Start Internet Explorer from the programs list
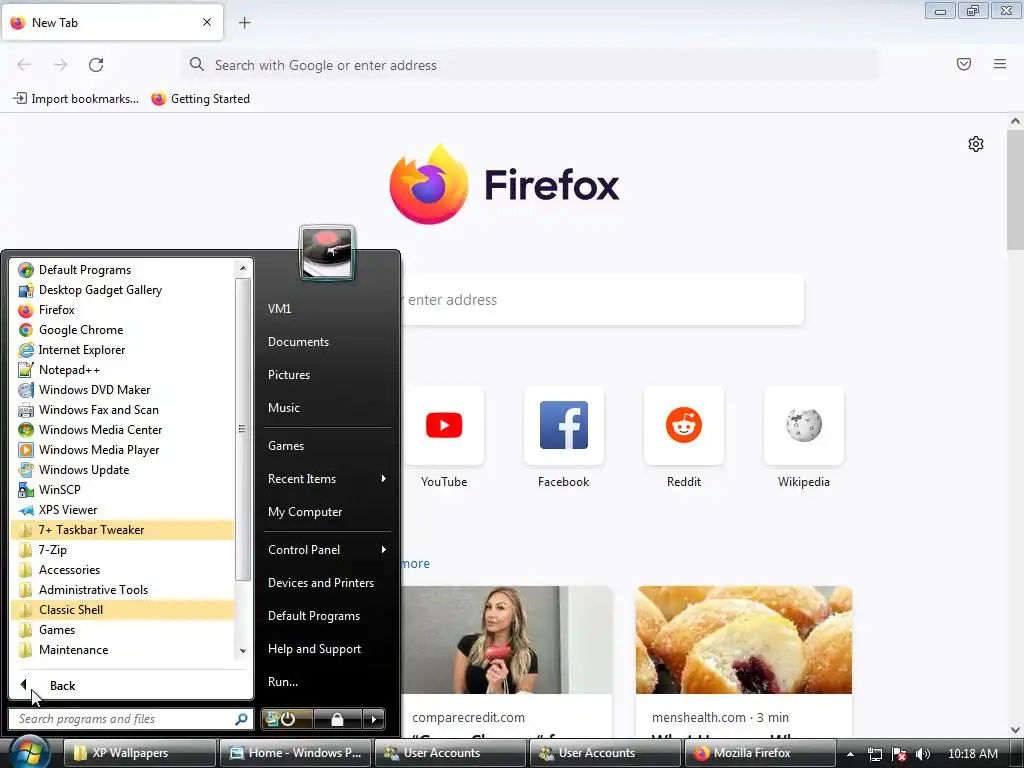Image resolution: width=1024 pixels, height=768 pixels. tap(122, 350)
